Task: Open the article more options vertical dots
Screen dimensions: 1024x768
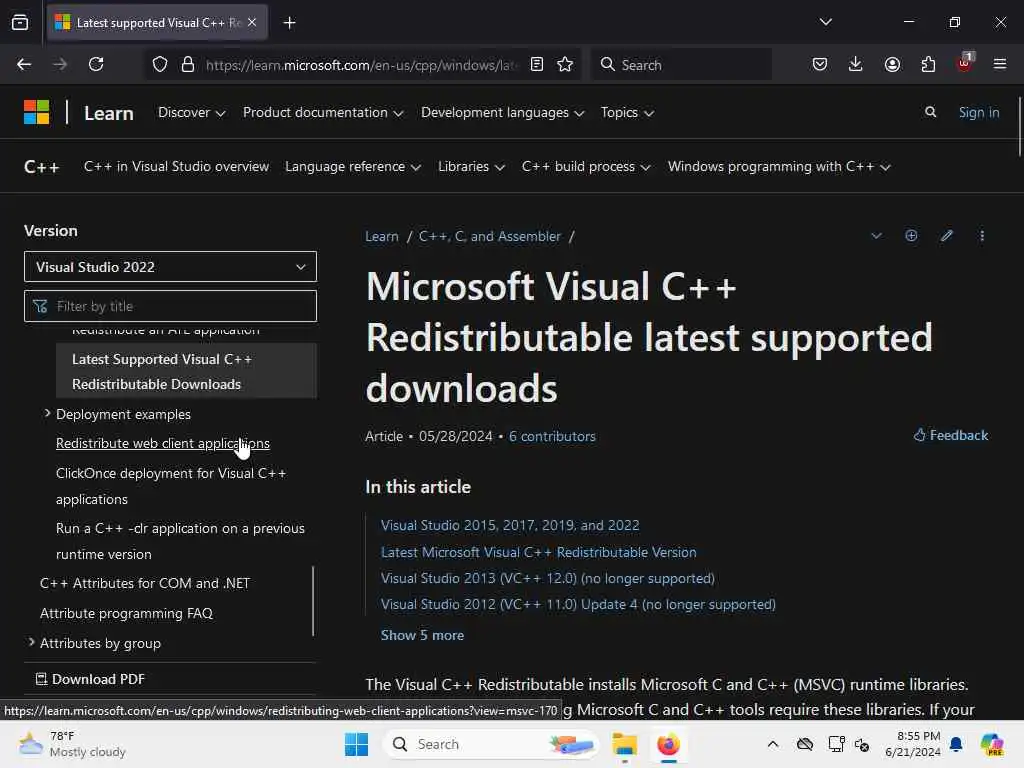Action: (x=982, y=236)
